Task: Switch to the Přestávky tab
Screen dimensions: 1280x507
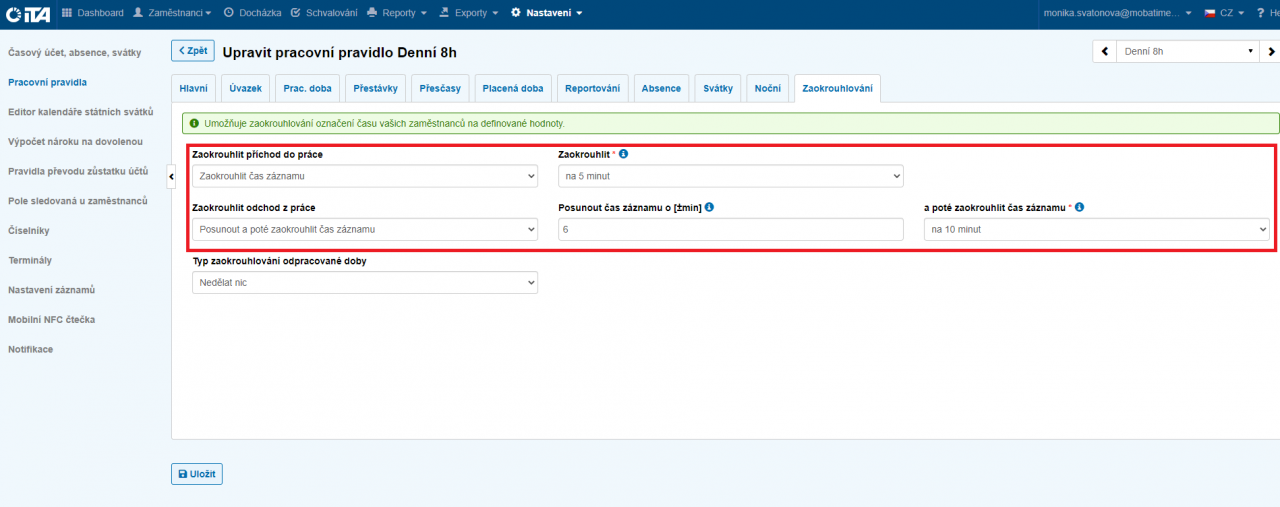Action: (x=375, y=88)
